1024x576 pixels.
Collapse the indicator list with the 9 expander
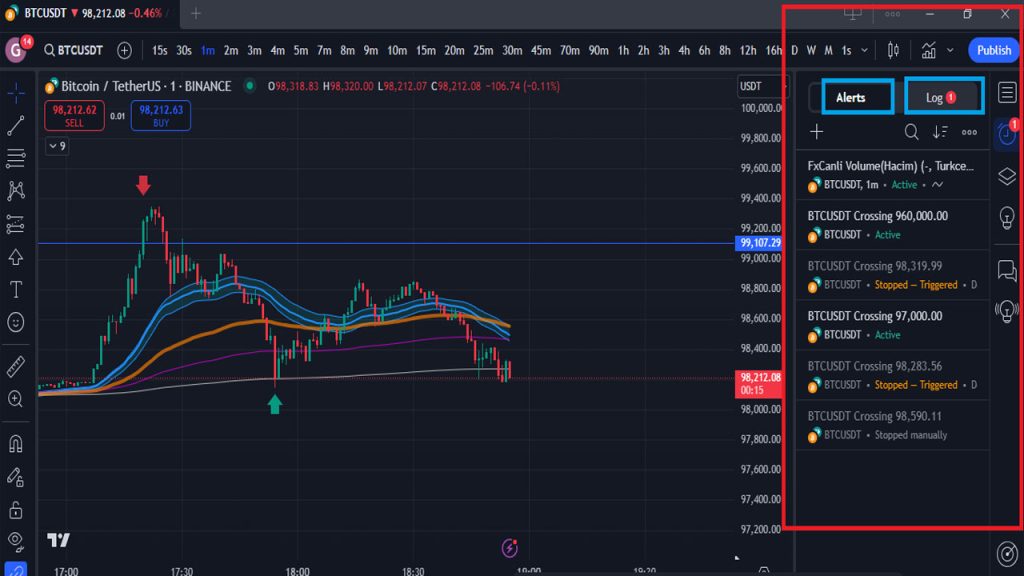click(56, 146)
